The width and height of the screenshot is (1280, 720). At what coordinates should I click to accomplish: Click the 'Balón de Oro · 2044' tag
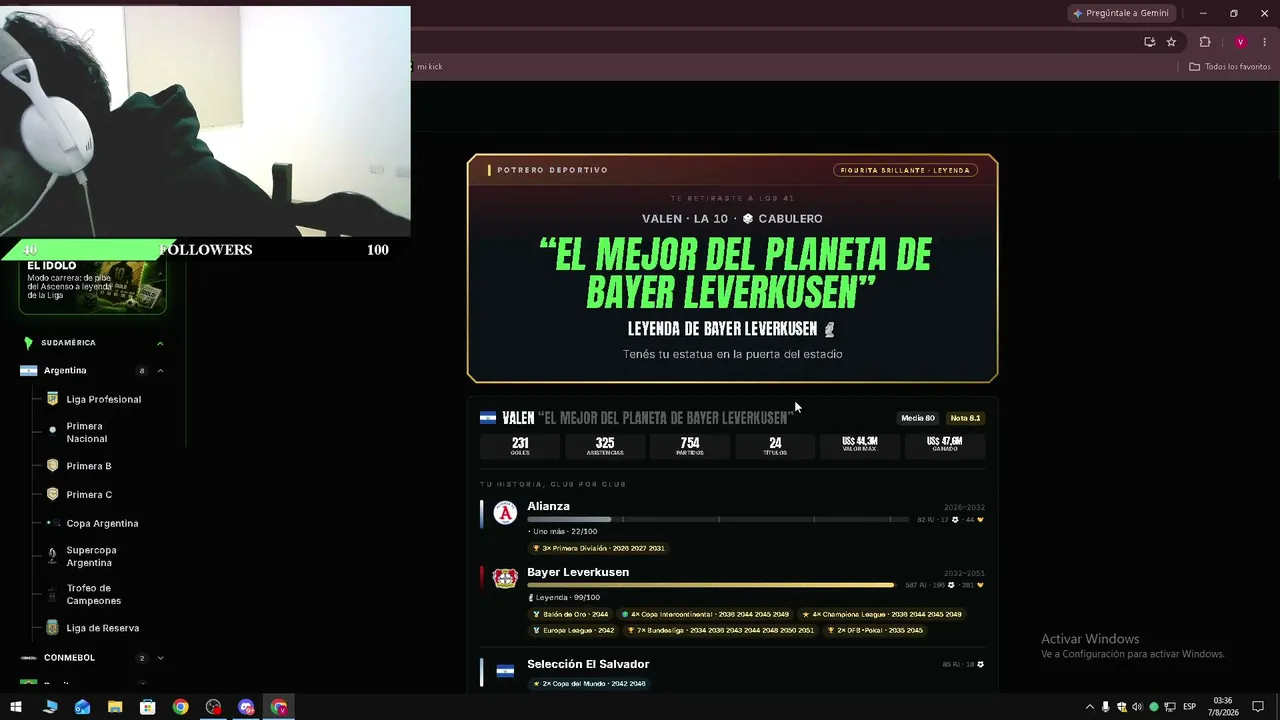(571, 614)
